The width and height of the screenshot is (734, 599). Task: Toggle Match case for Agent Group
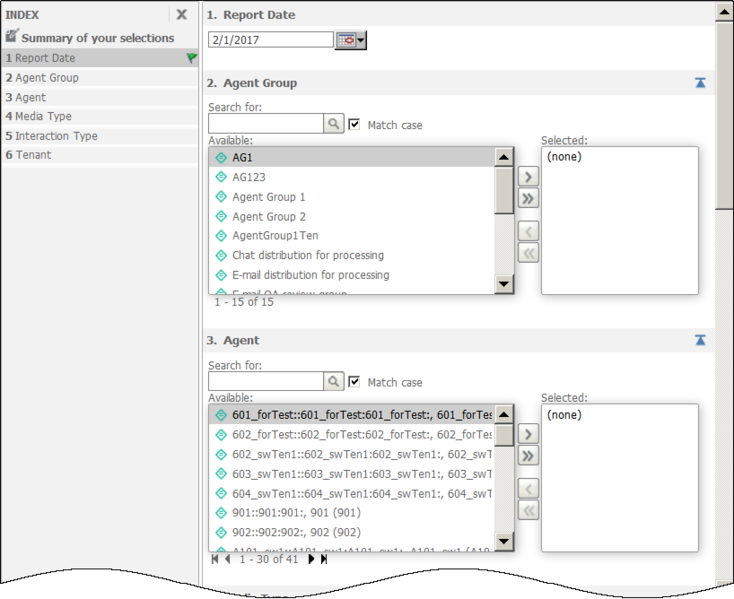354,124
